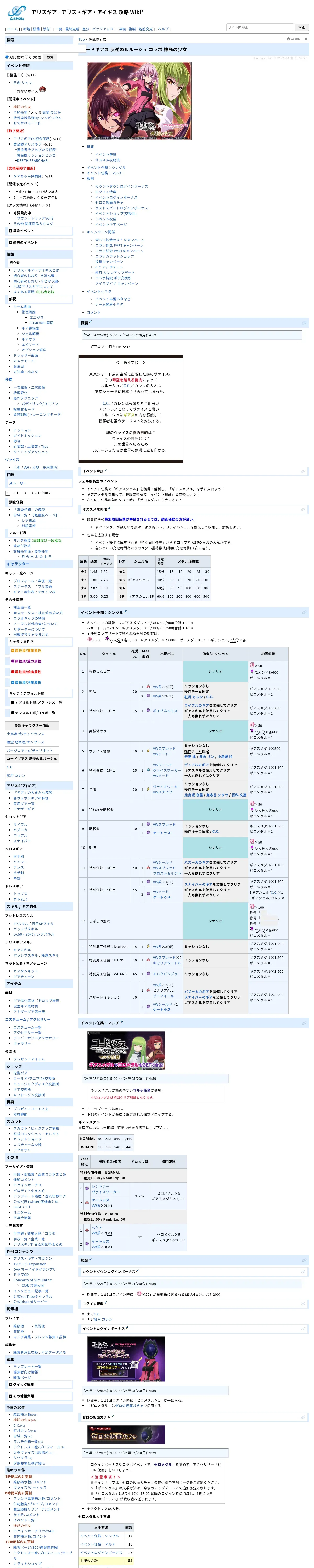This screenshot has width=314, height=1568.
Task: Expand その他編集用 section
Action: [x=11, y=1396]
